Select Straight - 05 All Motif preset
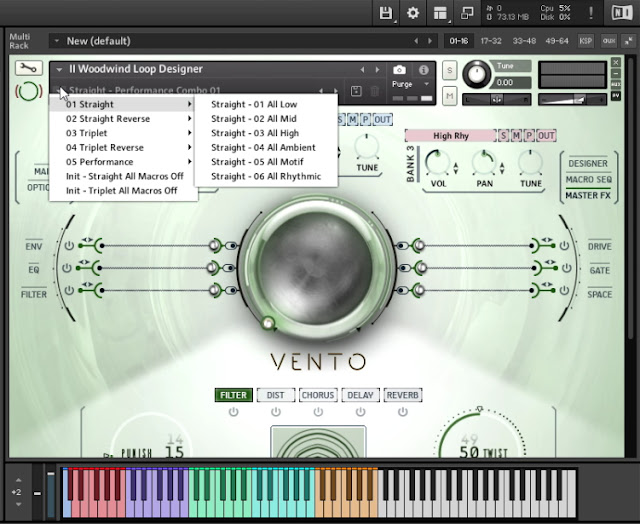Screen dimensions: 640x524 [x=257, y=162]
